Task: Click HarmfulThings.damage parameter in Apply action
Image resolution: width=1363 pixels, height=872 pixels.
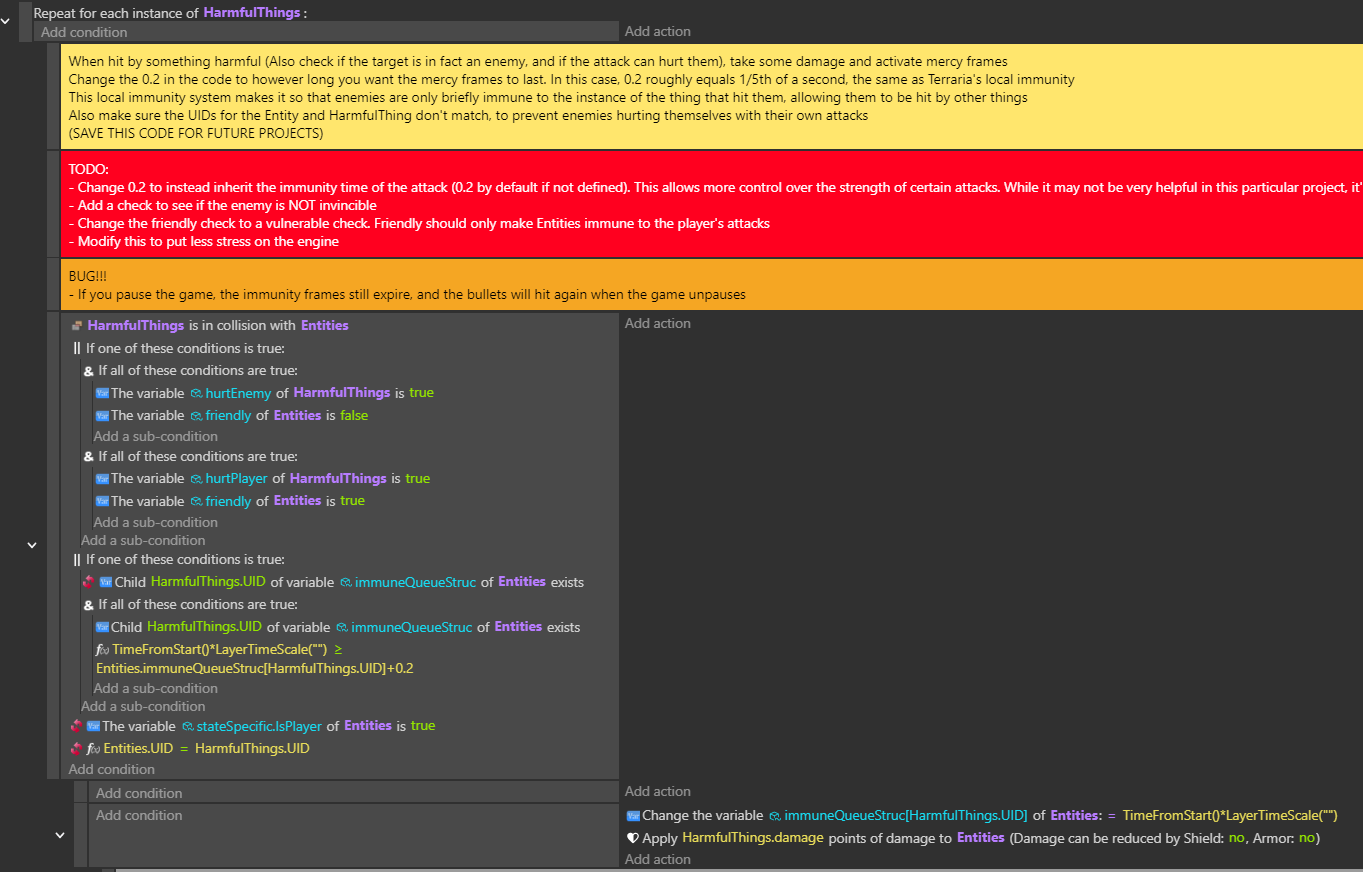Action: pos(752,838)
